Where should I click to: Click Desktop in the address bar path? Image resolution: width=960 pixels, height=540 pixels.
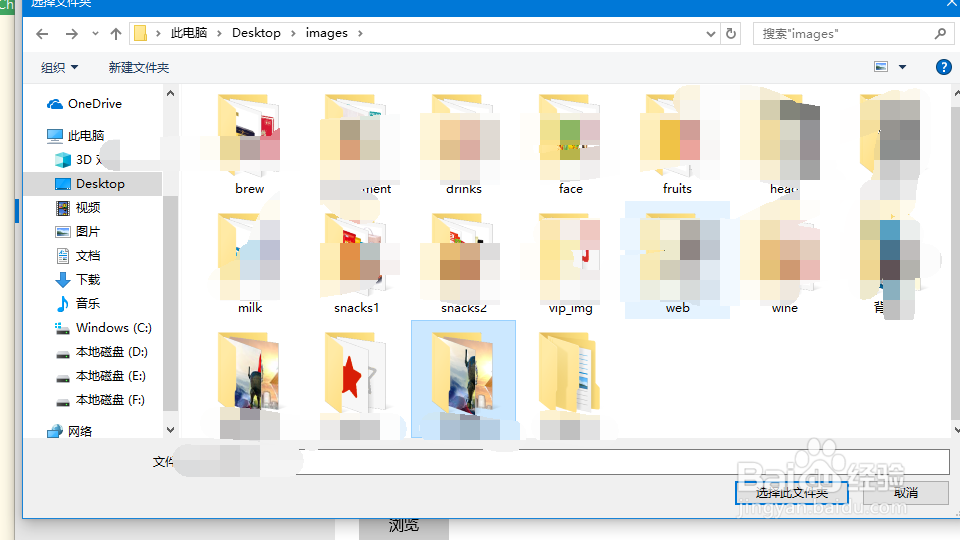pyautogui.click(x=256, y=33)
